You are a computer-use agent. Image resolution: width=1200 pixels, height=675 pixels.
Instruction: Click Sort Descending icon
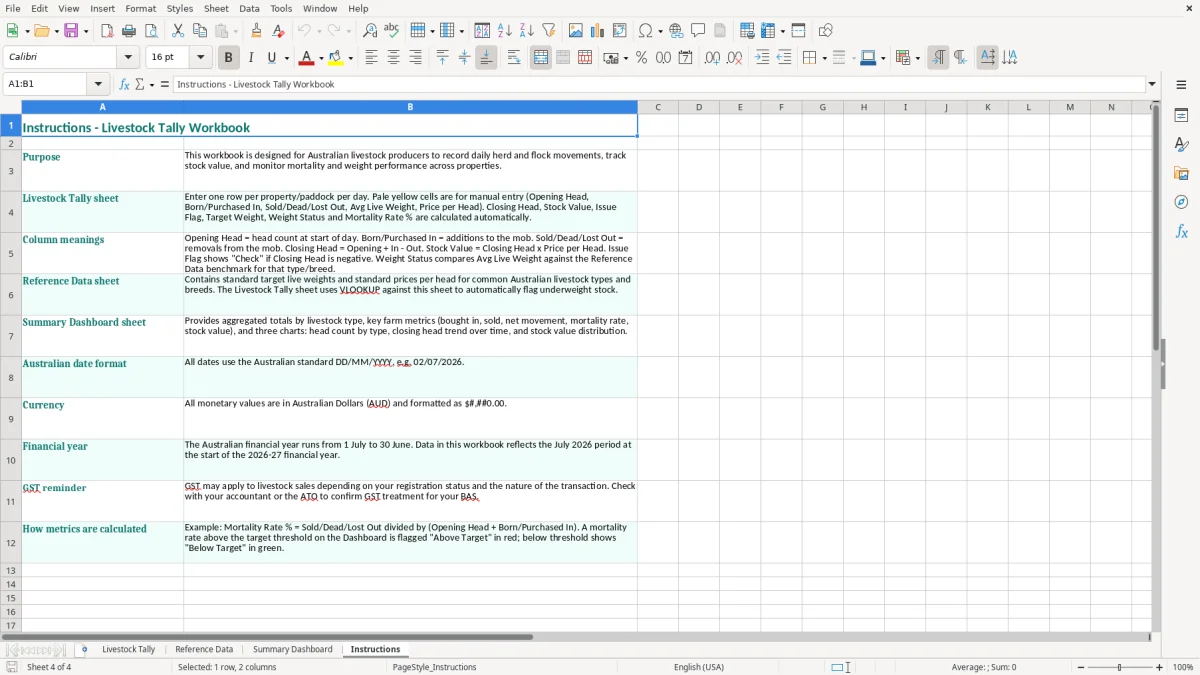coord(527,31)
